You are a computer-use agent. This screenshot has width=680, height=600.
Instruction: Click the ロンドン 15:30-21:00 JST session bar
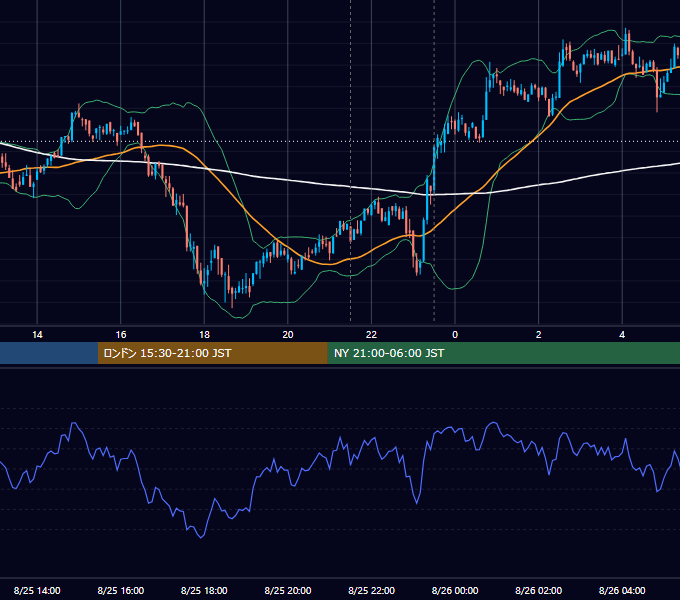coord(212,353)
